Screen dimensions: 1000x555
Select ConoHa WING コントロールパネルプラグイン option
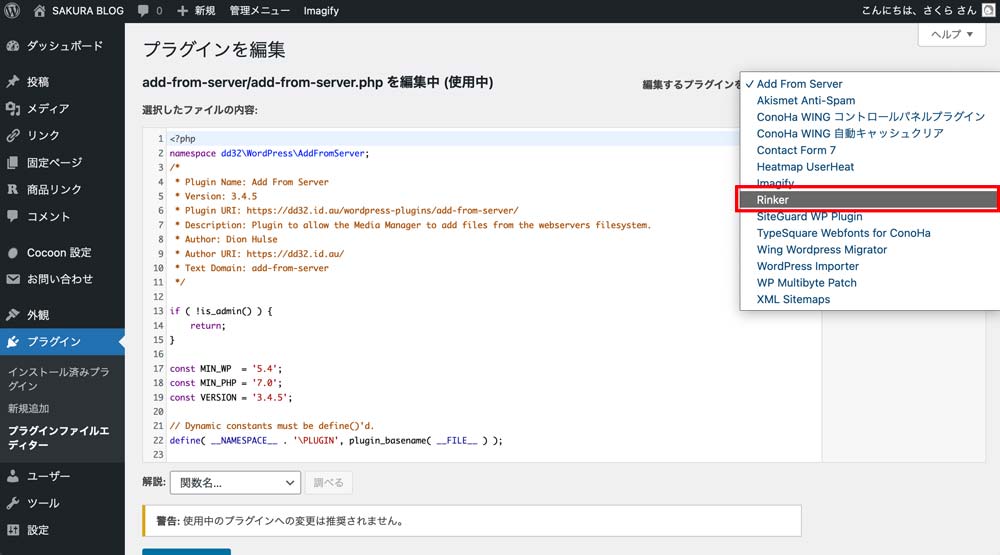869,117
